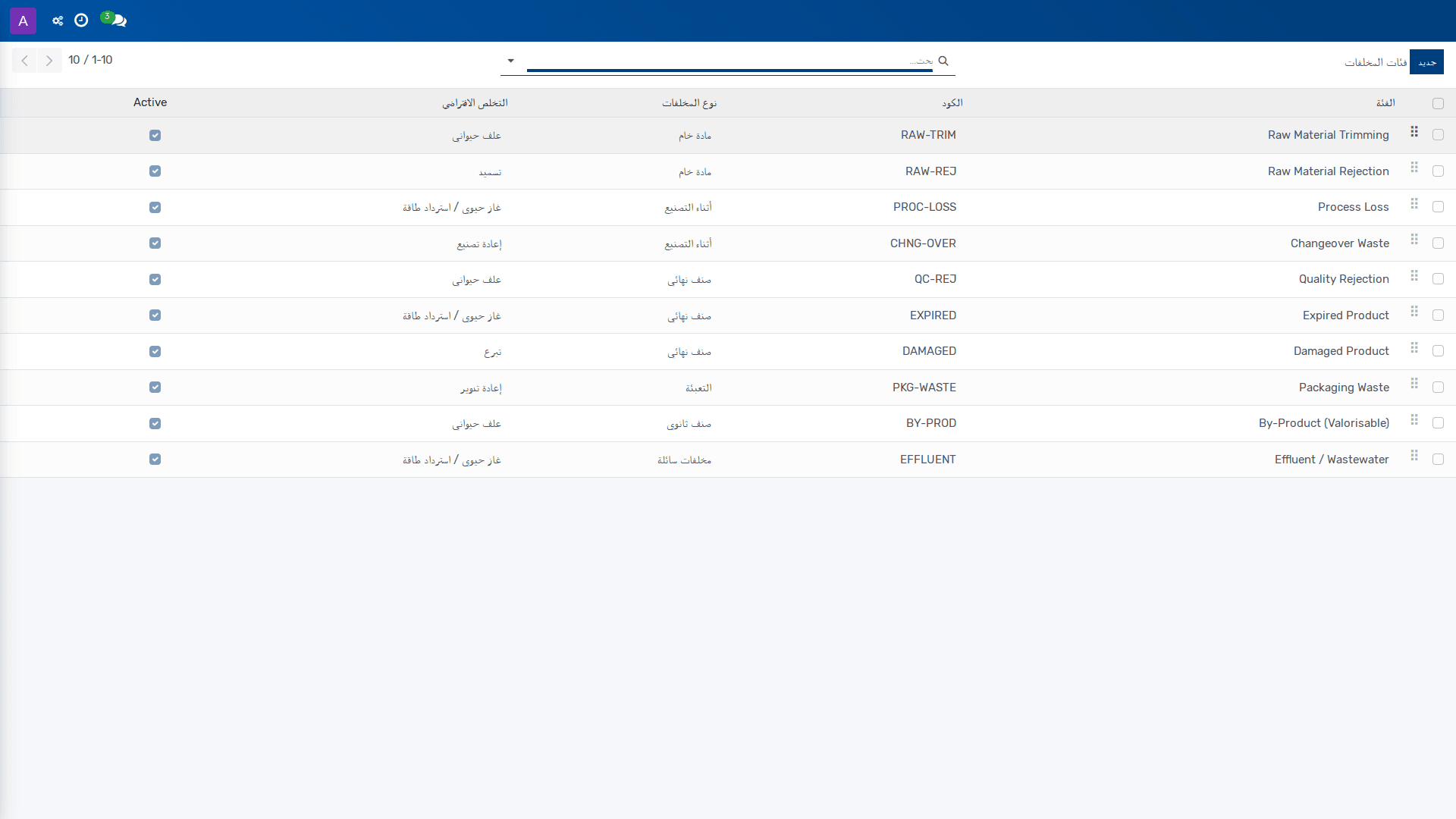
Task: Go to the next page of records
Action: tap(49, 61)
